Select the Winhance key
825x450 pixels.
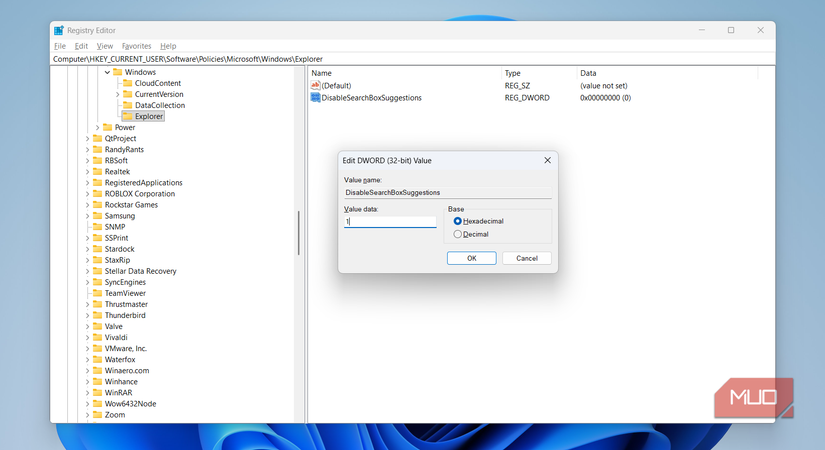(121, 382)
